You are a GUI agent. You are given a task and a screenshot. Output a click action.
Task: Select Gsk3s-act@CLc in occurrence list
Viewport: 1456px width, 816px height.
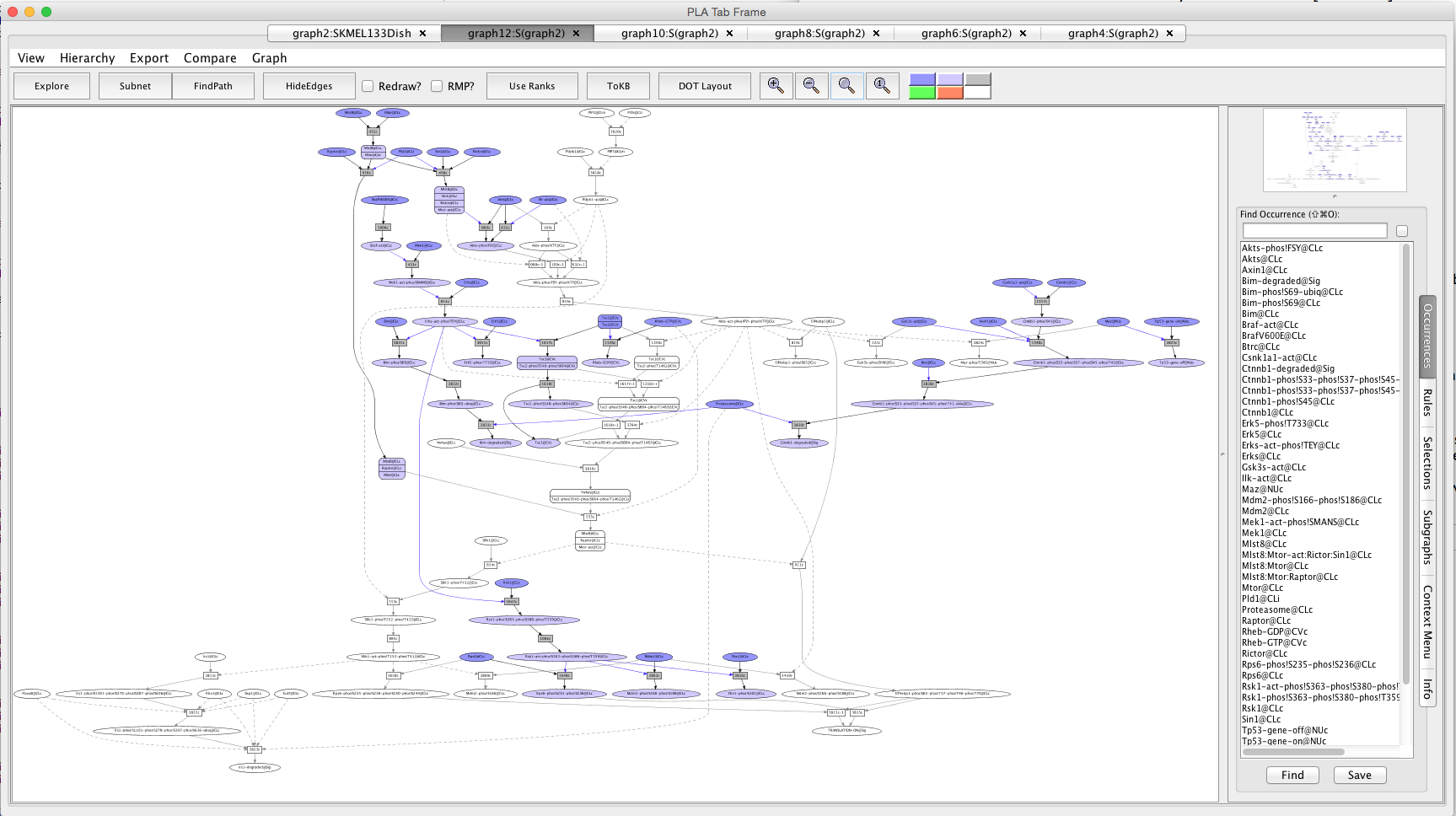click(x=1274, y=467)
